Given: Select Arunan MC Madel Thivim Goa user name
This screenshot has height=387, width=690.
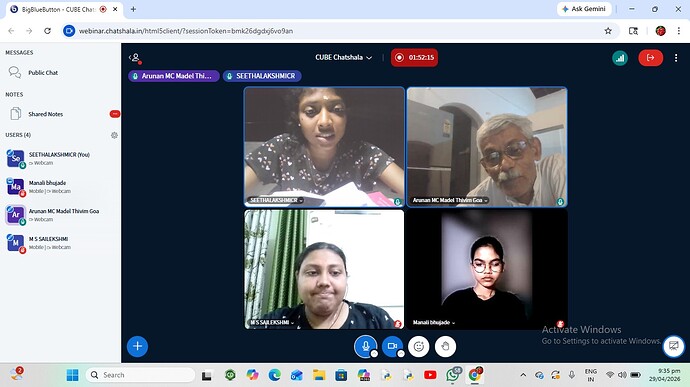Looking at the screenshot, I should click(64, 211).
